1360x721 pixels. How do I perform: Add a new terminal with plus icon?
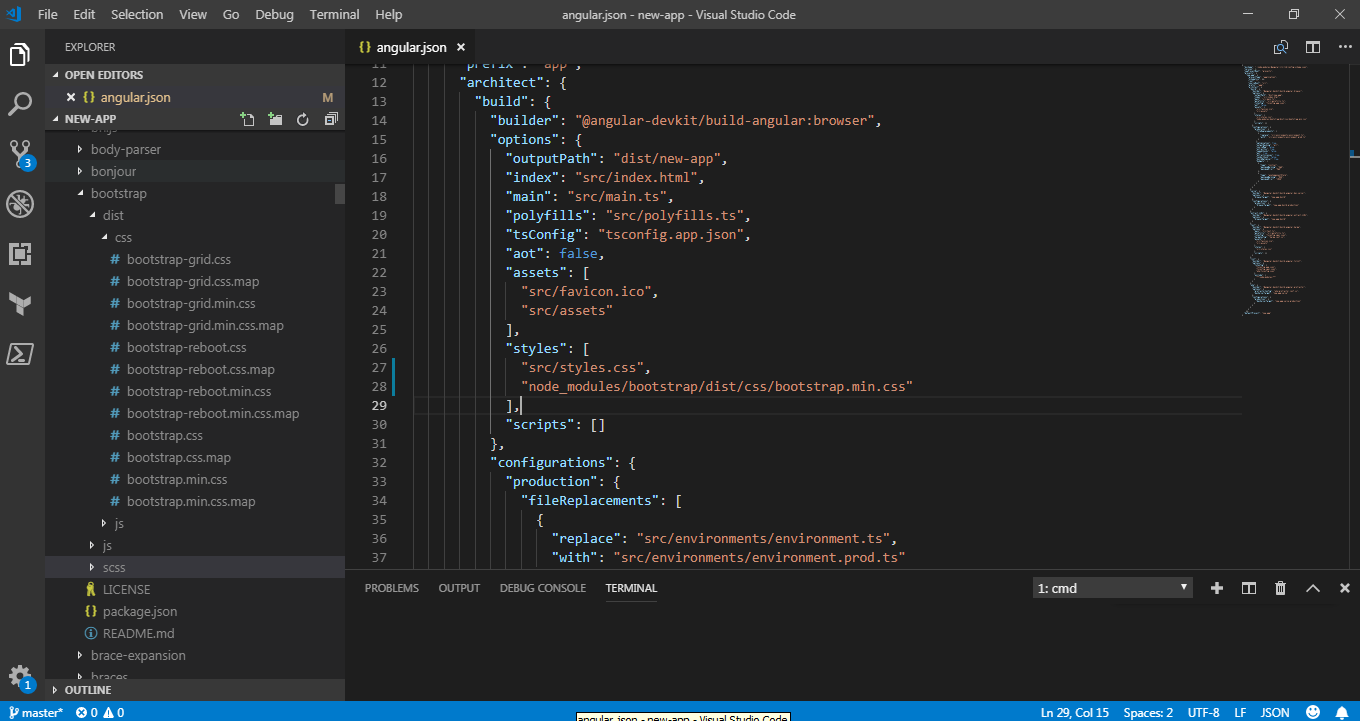point(1216,588)
